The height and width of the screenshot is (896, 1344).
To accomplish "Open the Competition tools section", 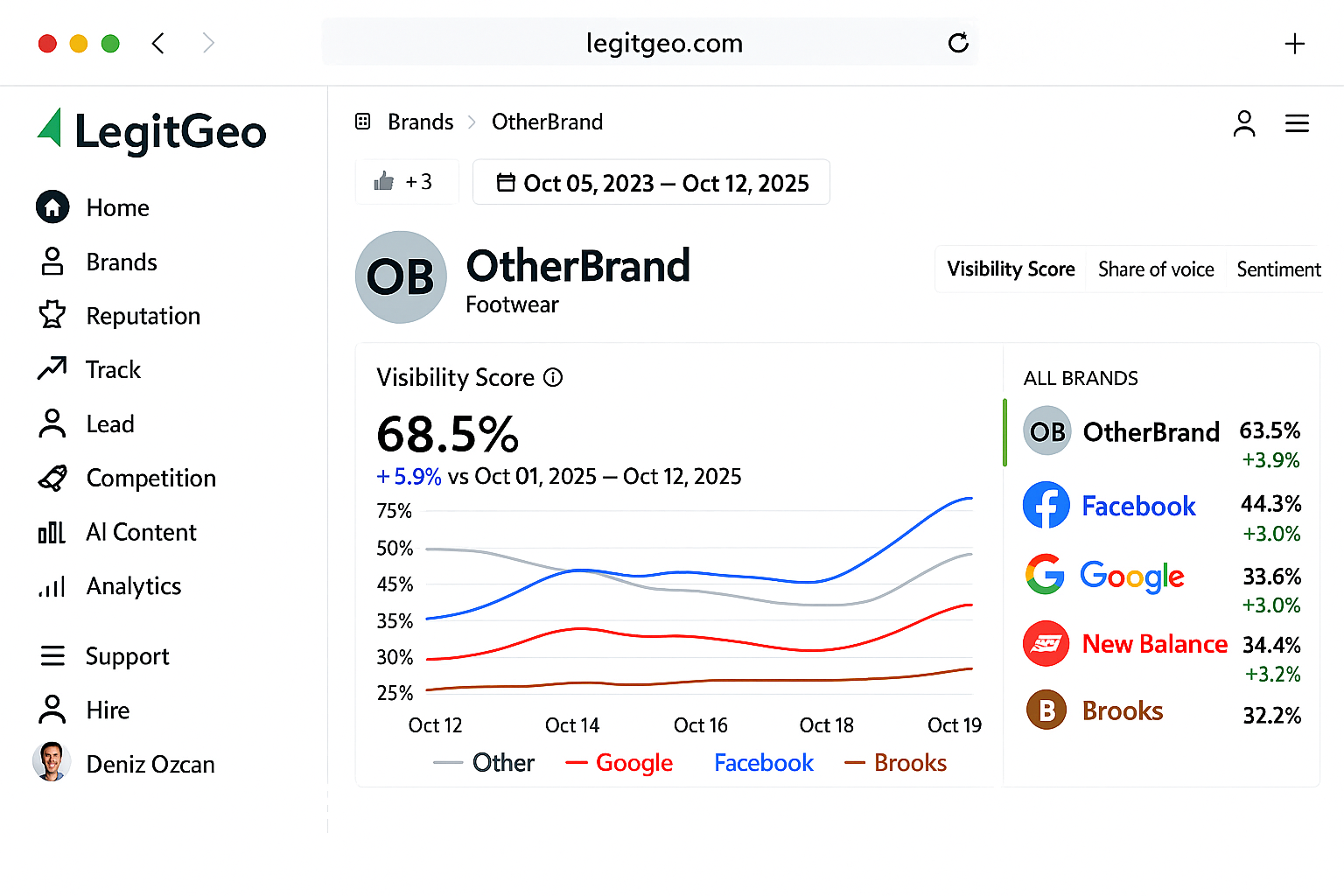I will [x=52, y=478].
